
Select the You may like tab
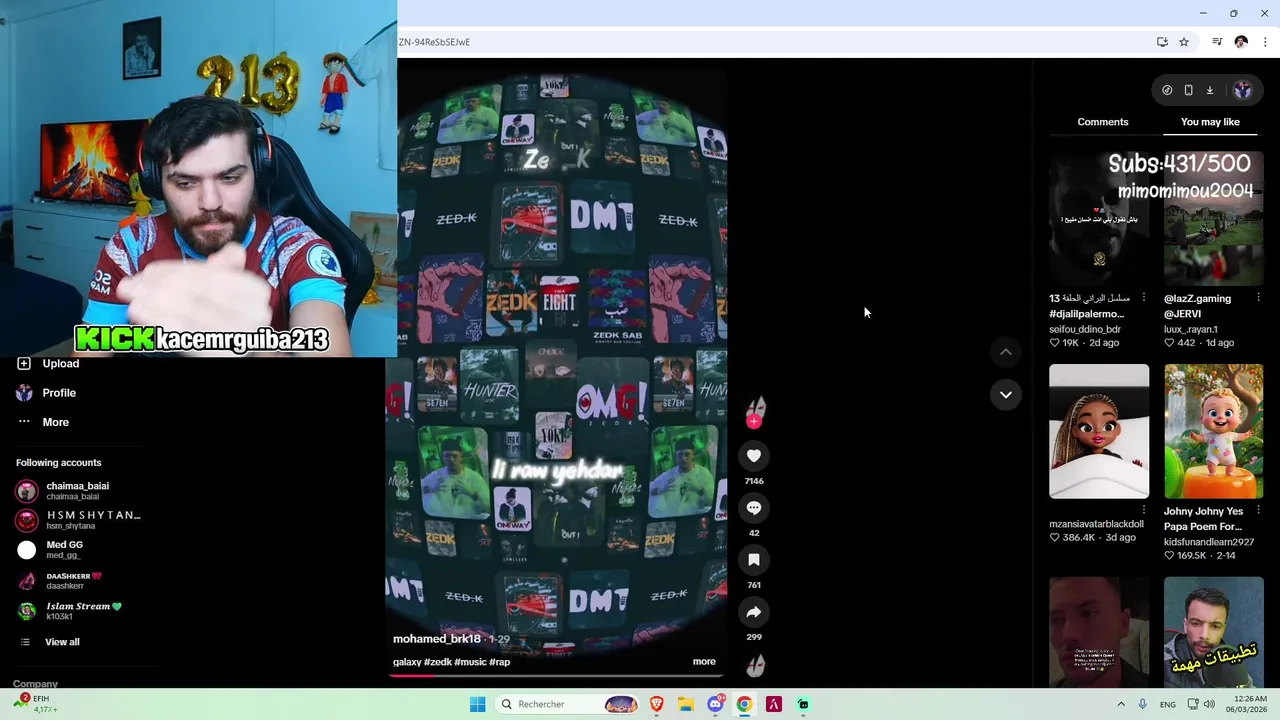click(x=1210, y=122)
